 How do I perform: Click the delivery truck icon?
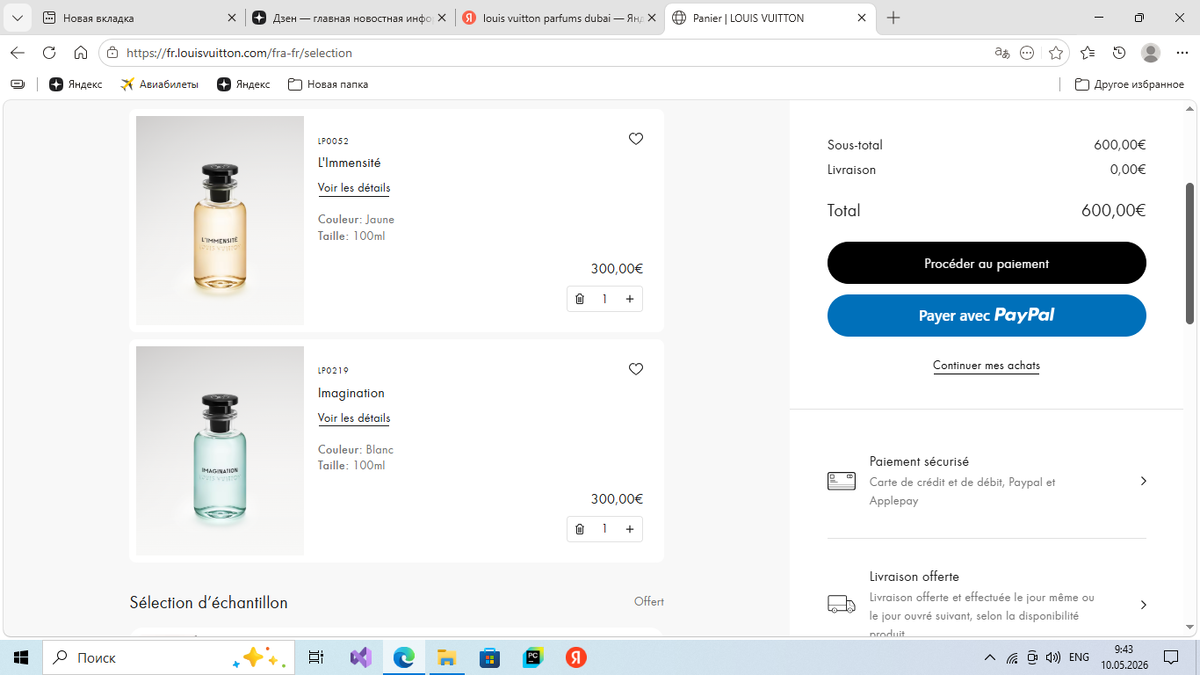tap(841, 604)
